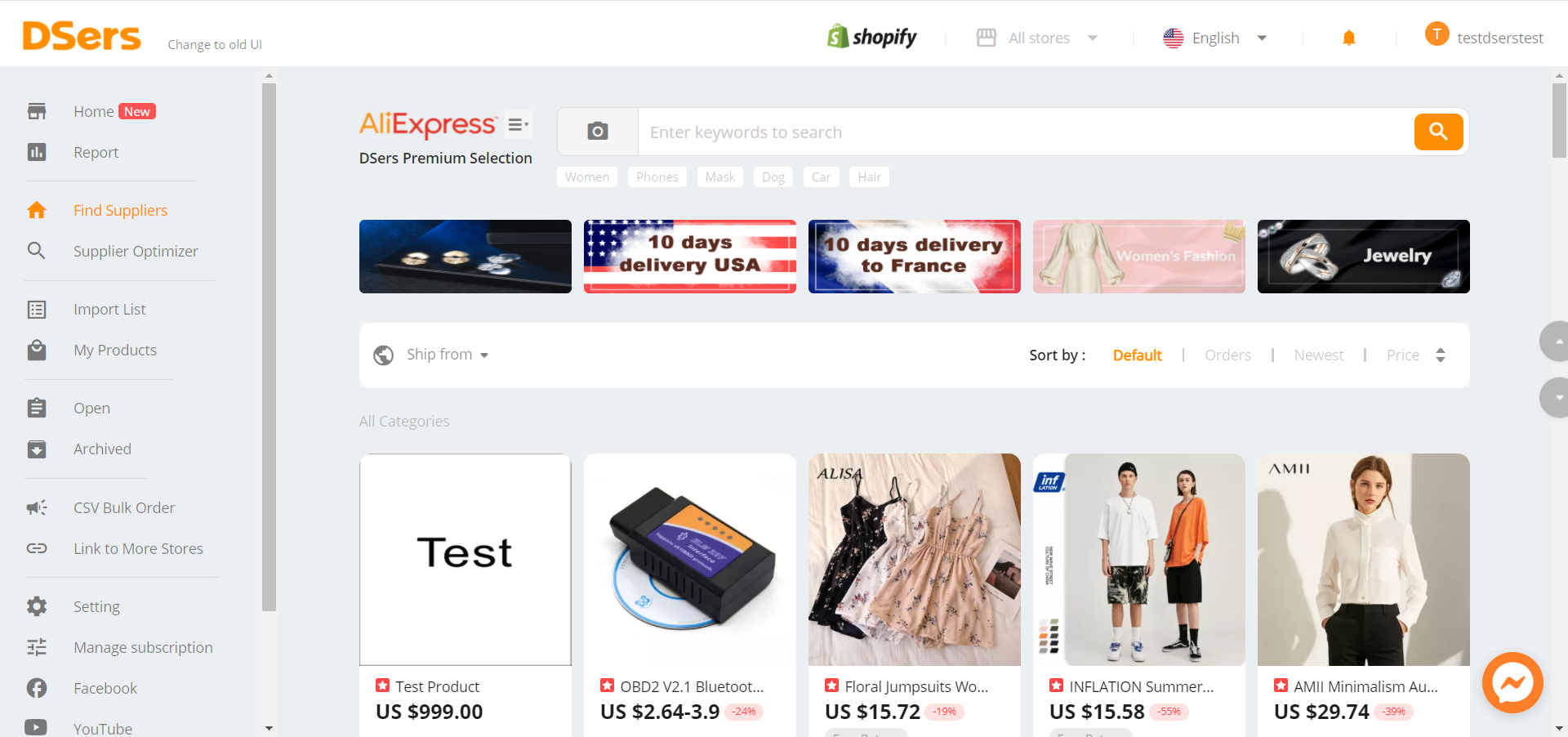The width and height of the screenshot is (1568, 737).
Task: Toggle the Price sort arrows
Action: [1441, 355]
